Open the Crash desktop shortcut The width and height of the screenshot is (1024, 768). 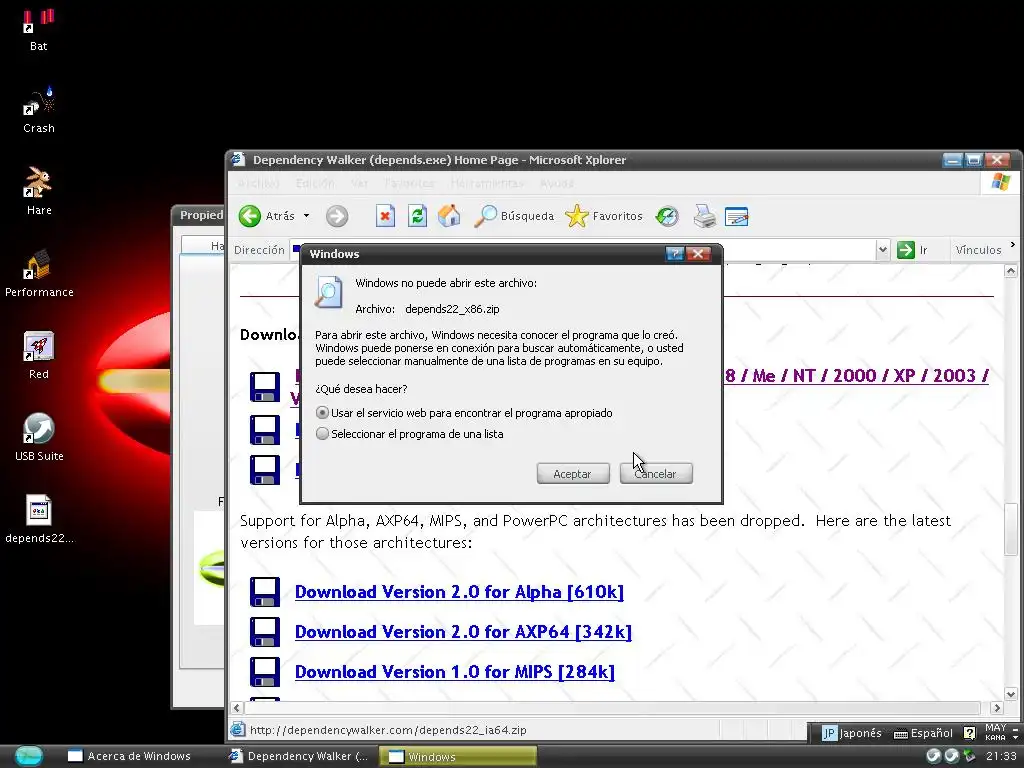click(x=39, y=110)
